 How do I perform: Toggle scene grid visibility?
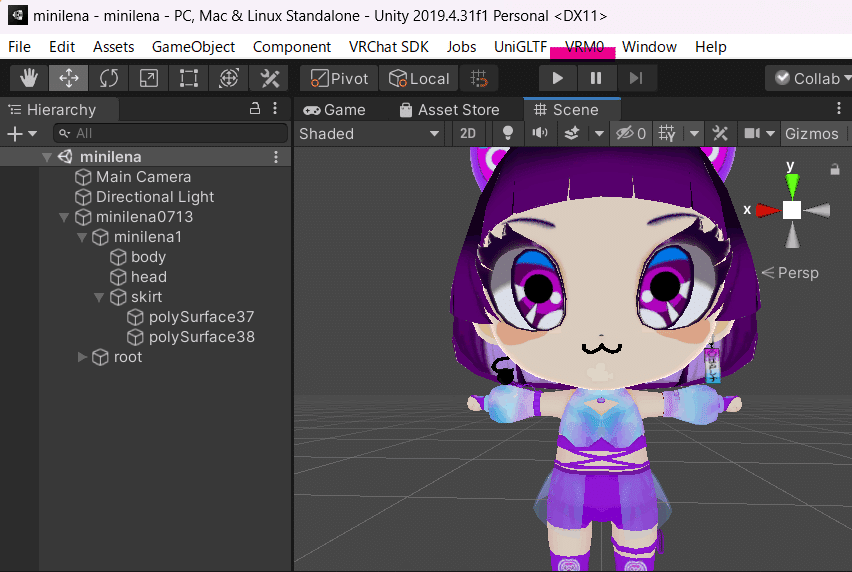click(667, 134)
